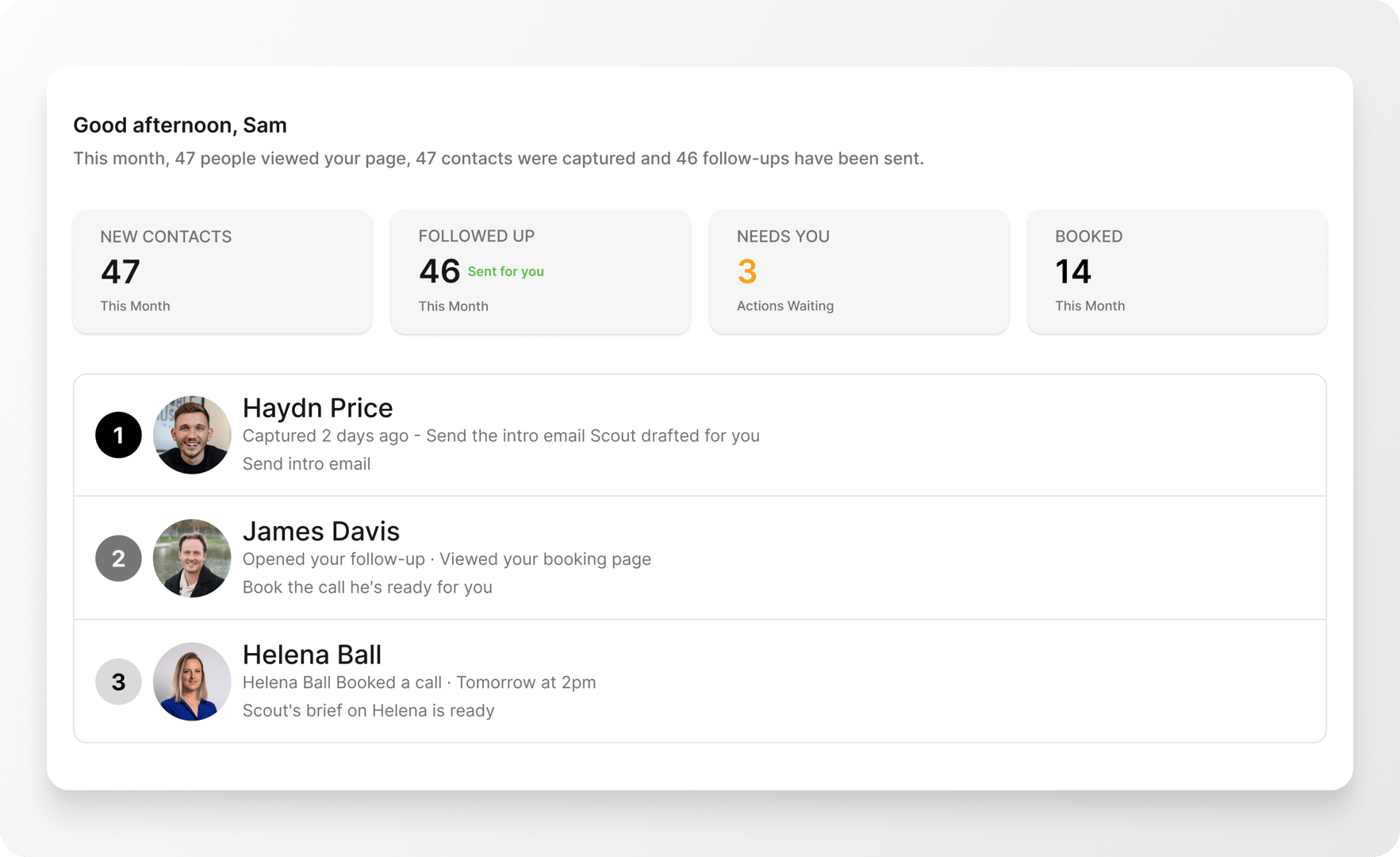Screen dimensions: 1400x857
Task: Open James Davis's profile photo
Action: 192,559
